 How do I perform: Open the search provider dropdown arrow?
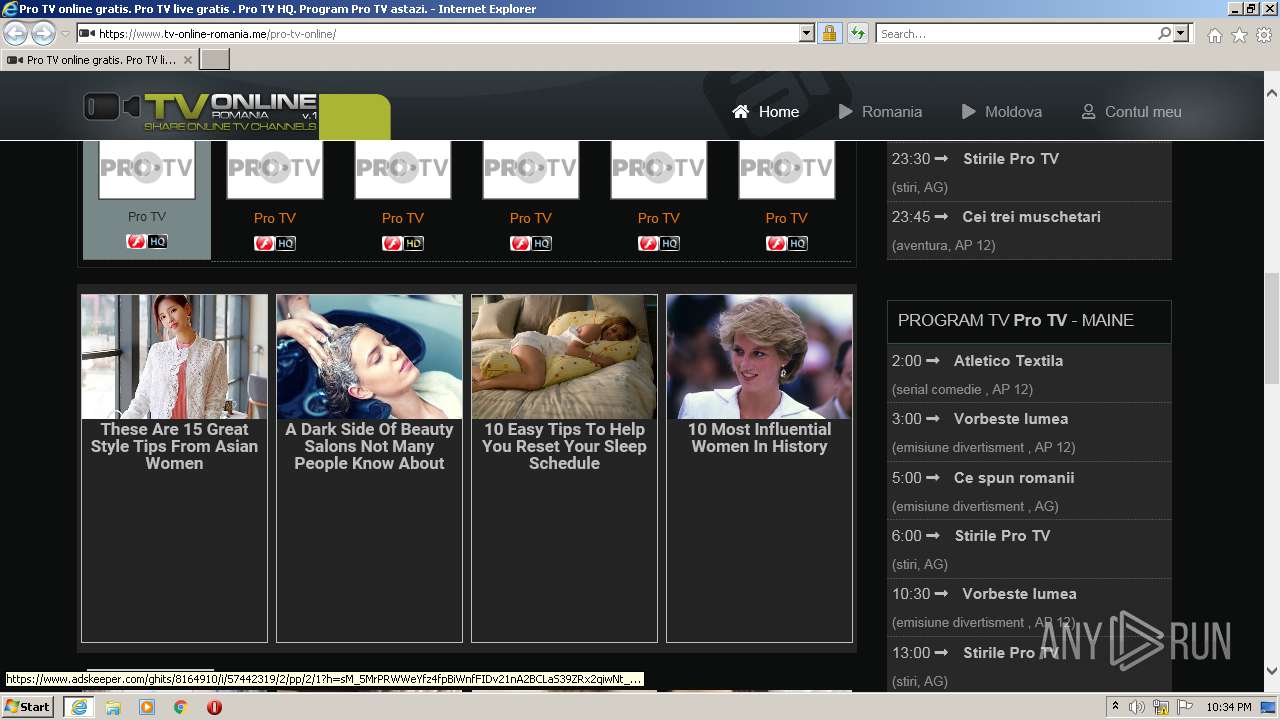(x=1181, y=33)
